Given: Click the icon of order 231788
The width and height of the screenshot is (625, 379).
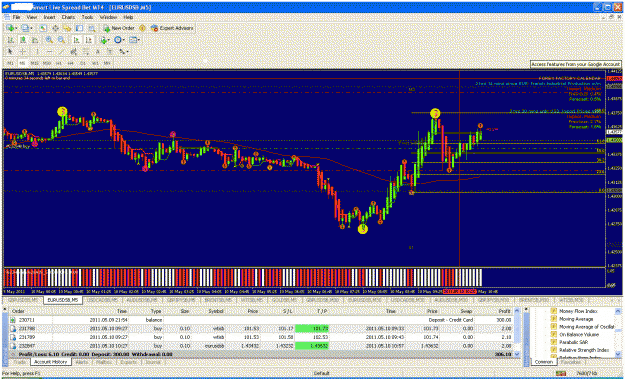Looking at the screenshot, I should pos(12,328).
